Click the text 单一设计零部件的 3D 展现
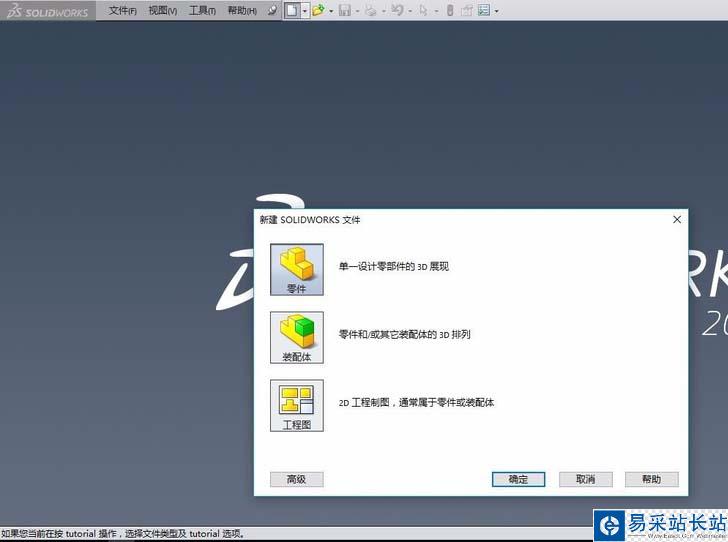728x542 pixels. (x=394, y=267)
